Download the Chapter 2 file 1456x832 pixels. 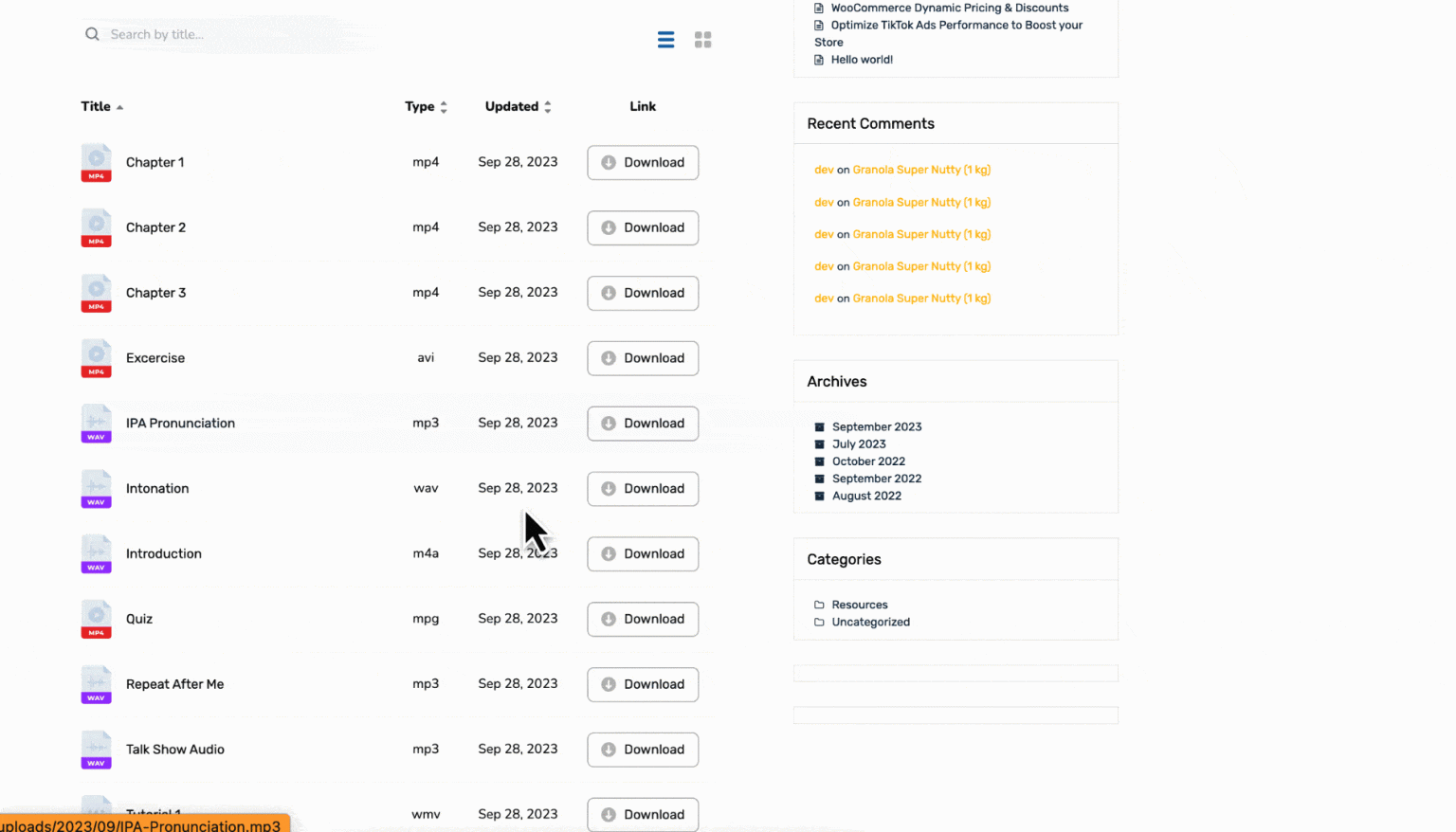(643, 227)
